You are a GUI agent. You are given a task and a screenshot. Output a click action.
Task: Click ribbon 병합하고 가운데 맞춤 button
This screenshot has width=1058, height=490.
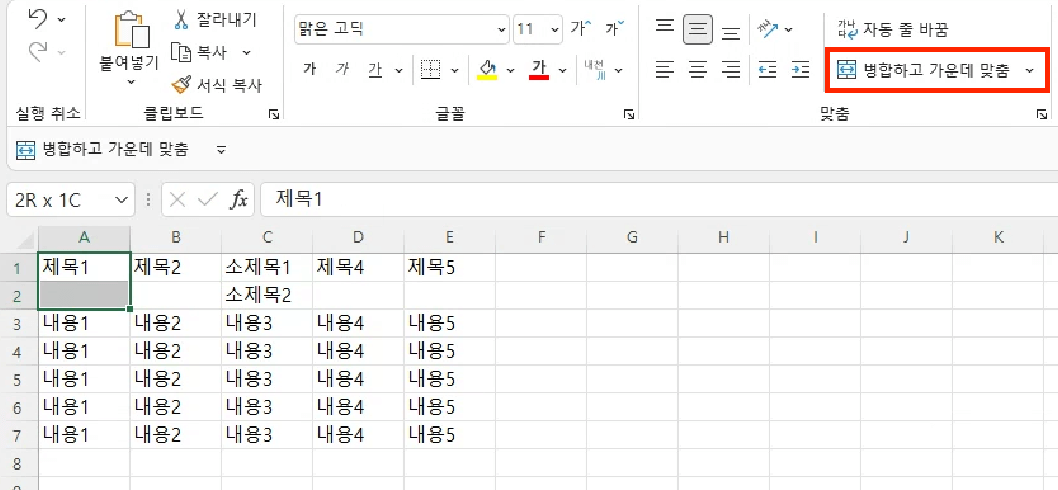924,70
